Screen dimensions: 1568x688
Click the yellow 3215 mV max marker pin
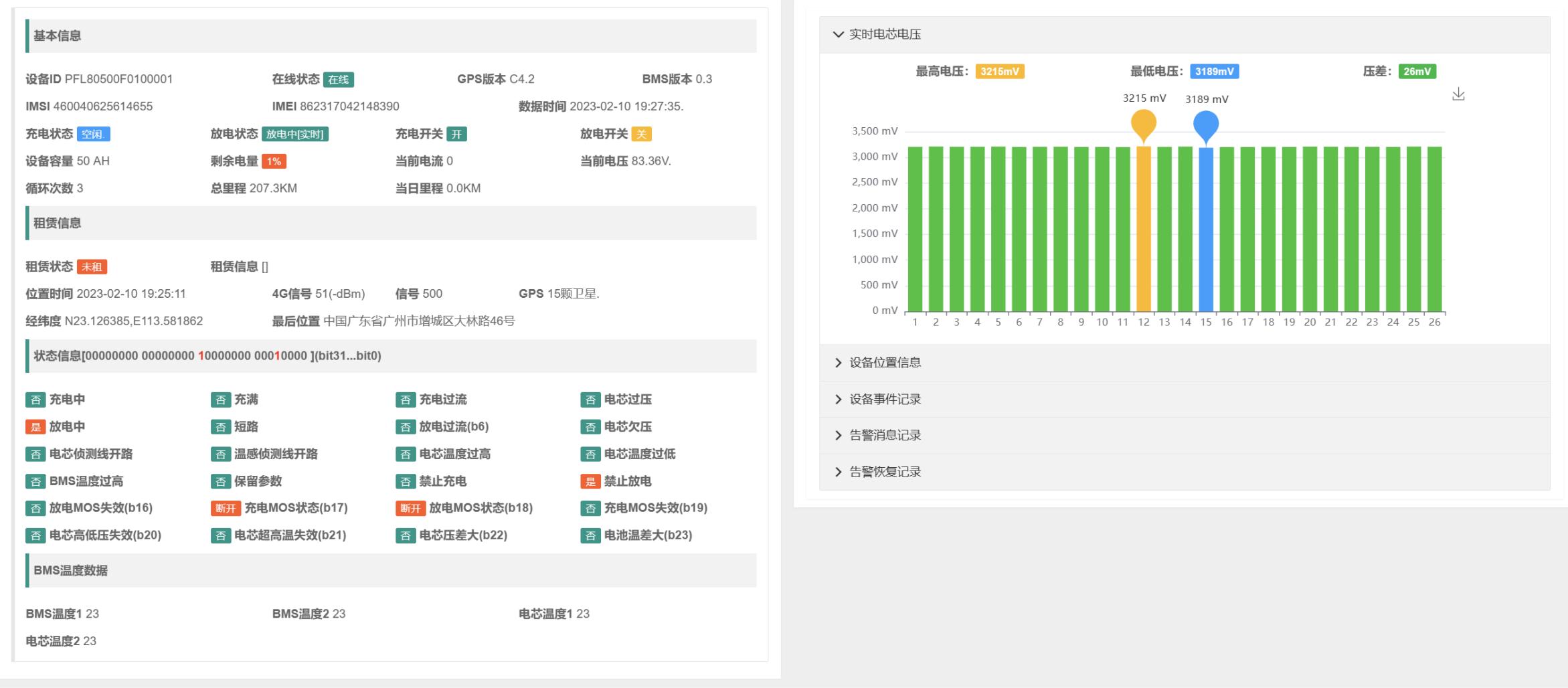point(1144,124)
